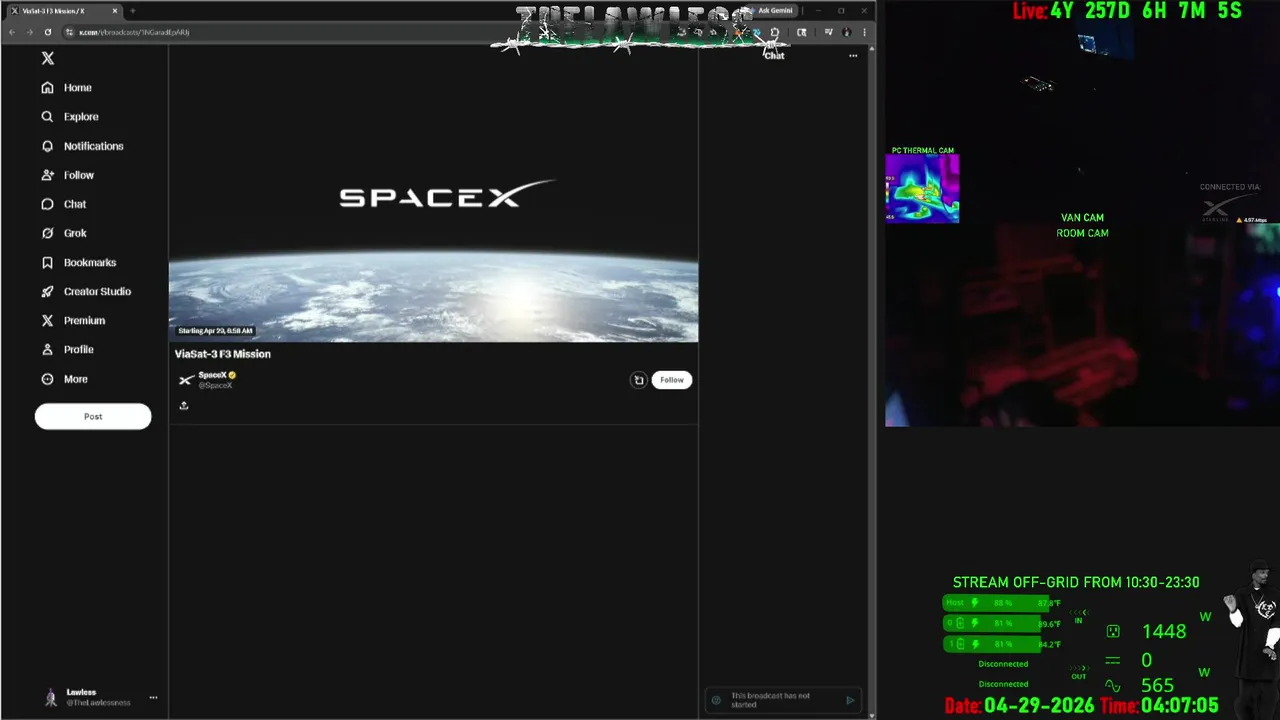
Task: Open the chat panel three-dots menu
Action: click(853, 56)
